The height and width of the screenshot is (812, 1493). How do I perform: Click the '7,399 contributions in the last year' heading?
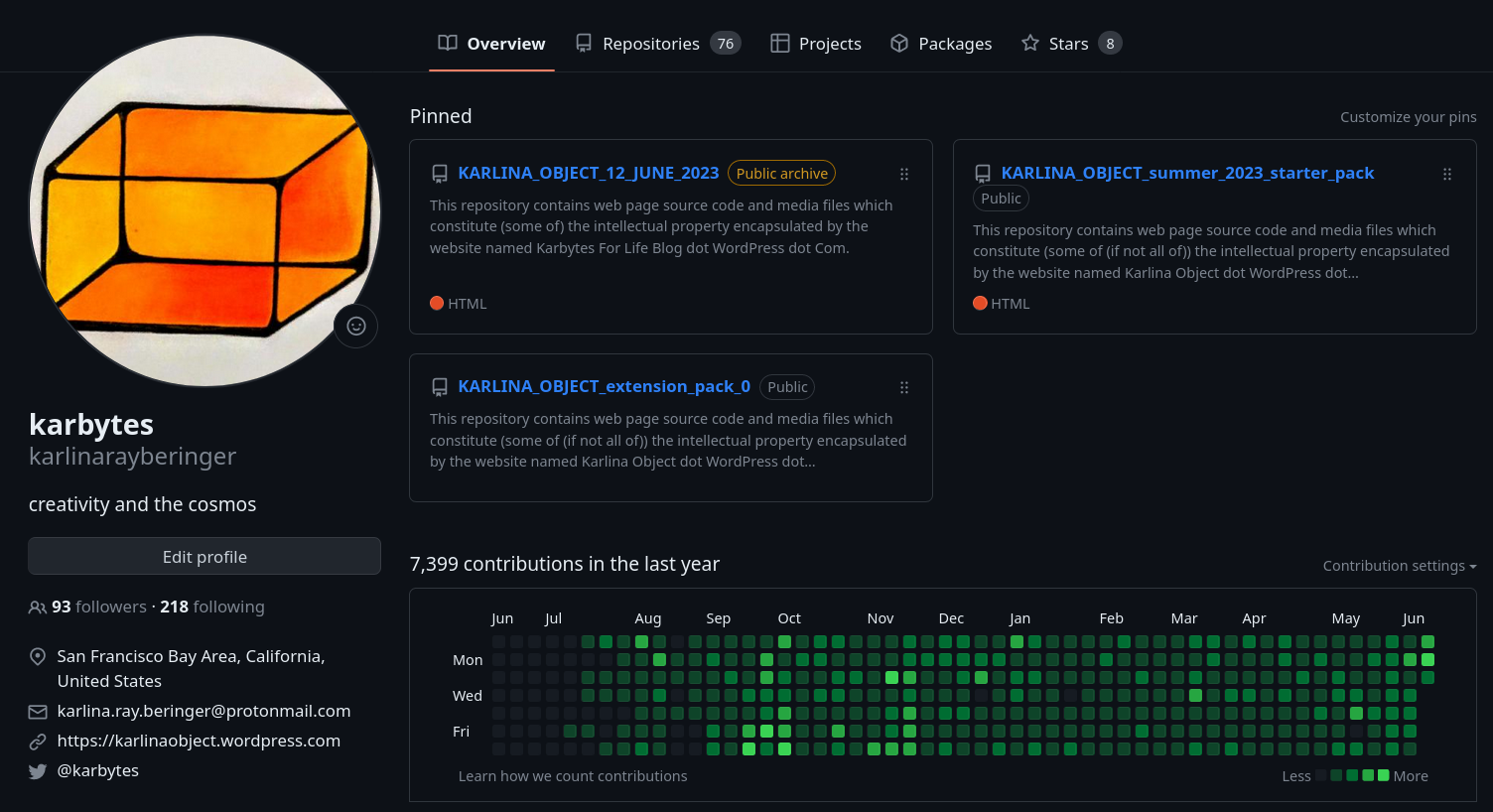565,564
